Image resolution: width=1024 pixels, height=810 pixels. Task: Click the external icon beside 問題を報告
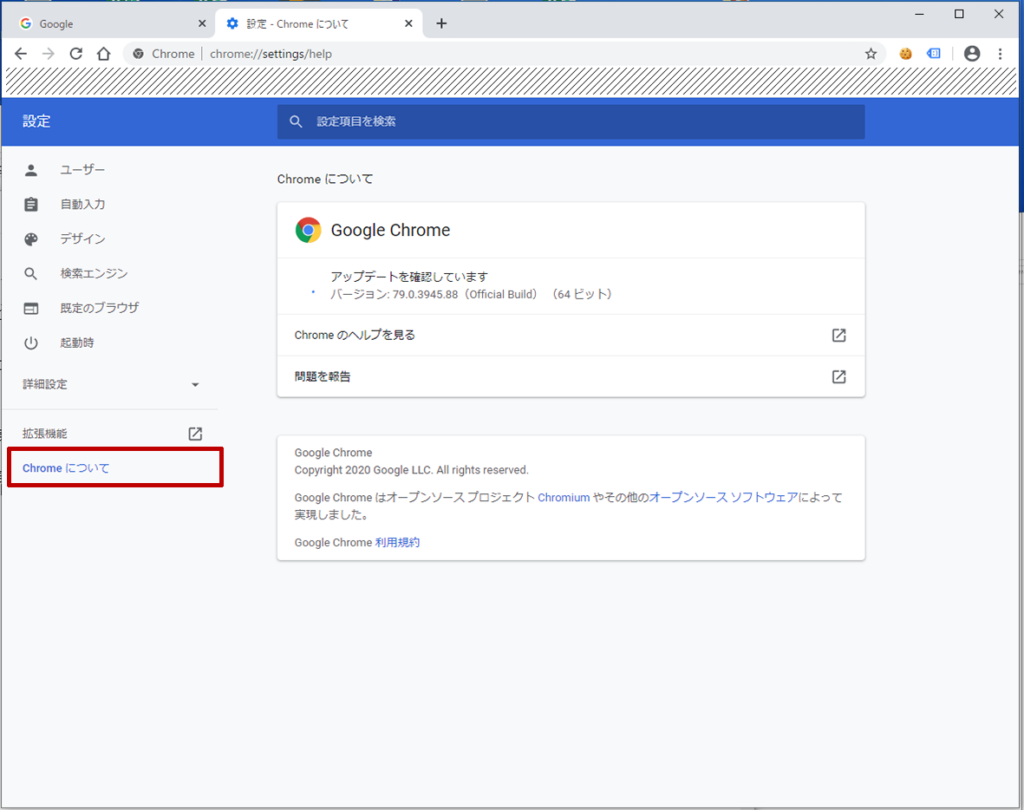pos(839,377)
